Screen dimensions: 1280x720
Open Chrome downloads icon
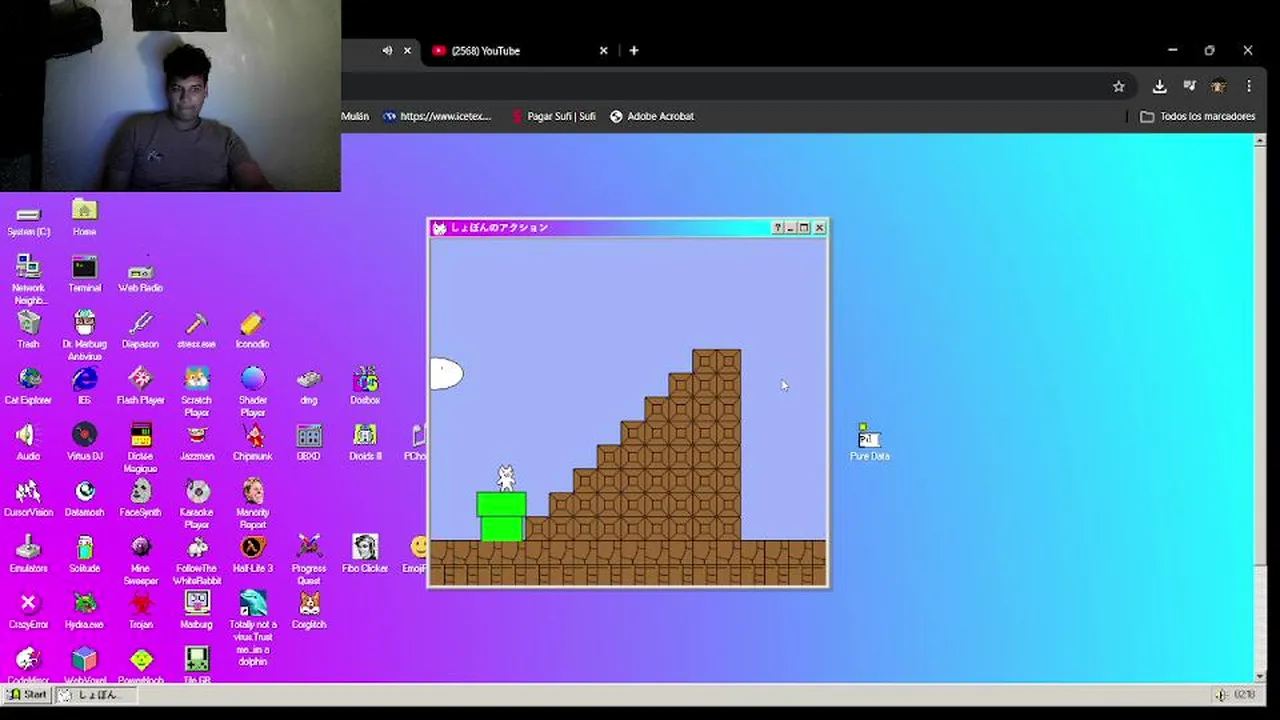(x=1159, y=86)
